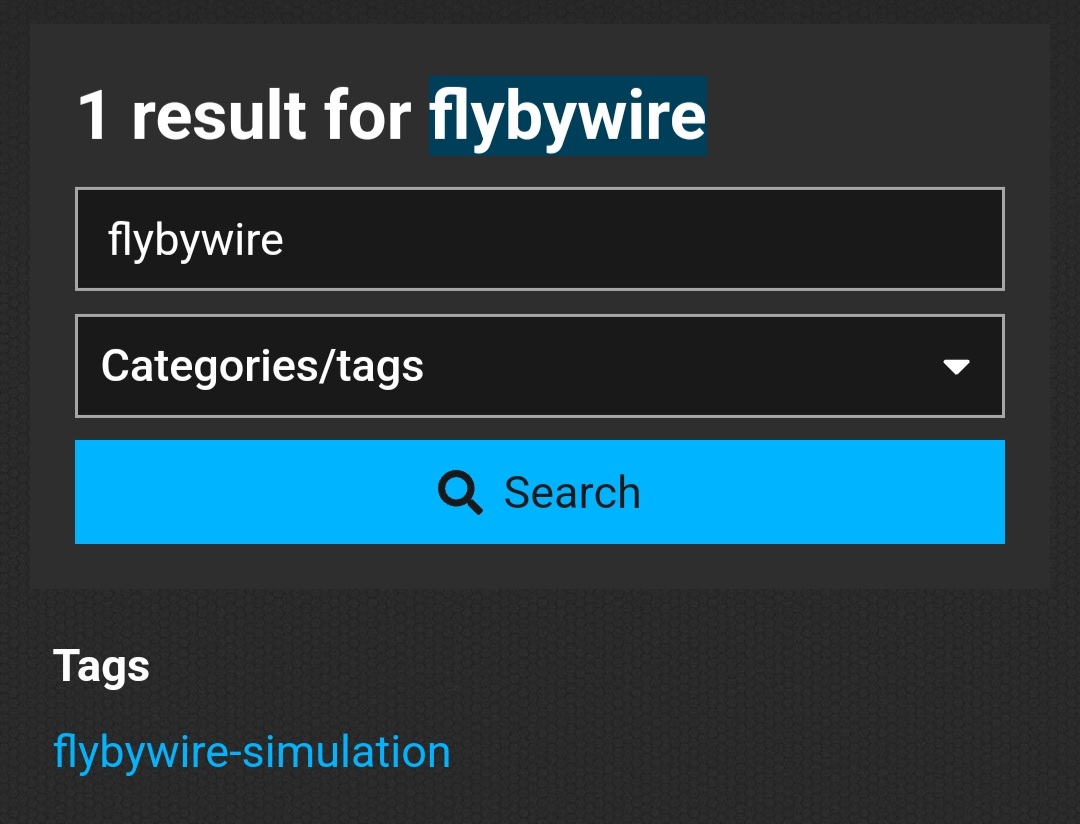Click the magnifying glass search icon
Image resolution: width=1080 pixels, height=824 pixels.
(460, 493)
